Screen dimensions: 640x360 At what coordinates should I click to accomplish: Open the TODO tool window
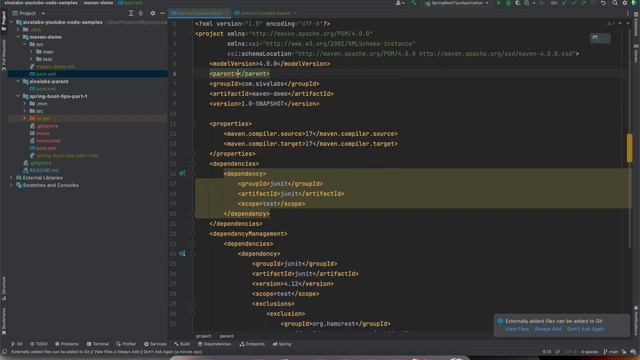pos(39,344)
